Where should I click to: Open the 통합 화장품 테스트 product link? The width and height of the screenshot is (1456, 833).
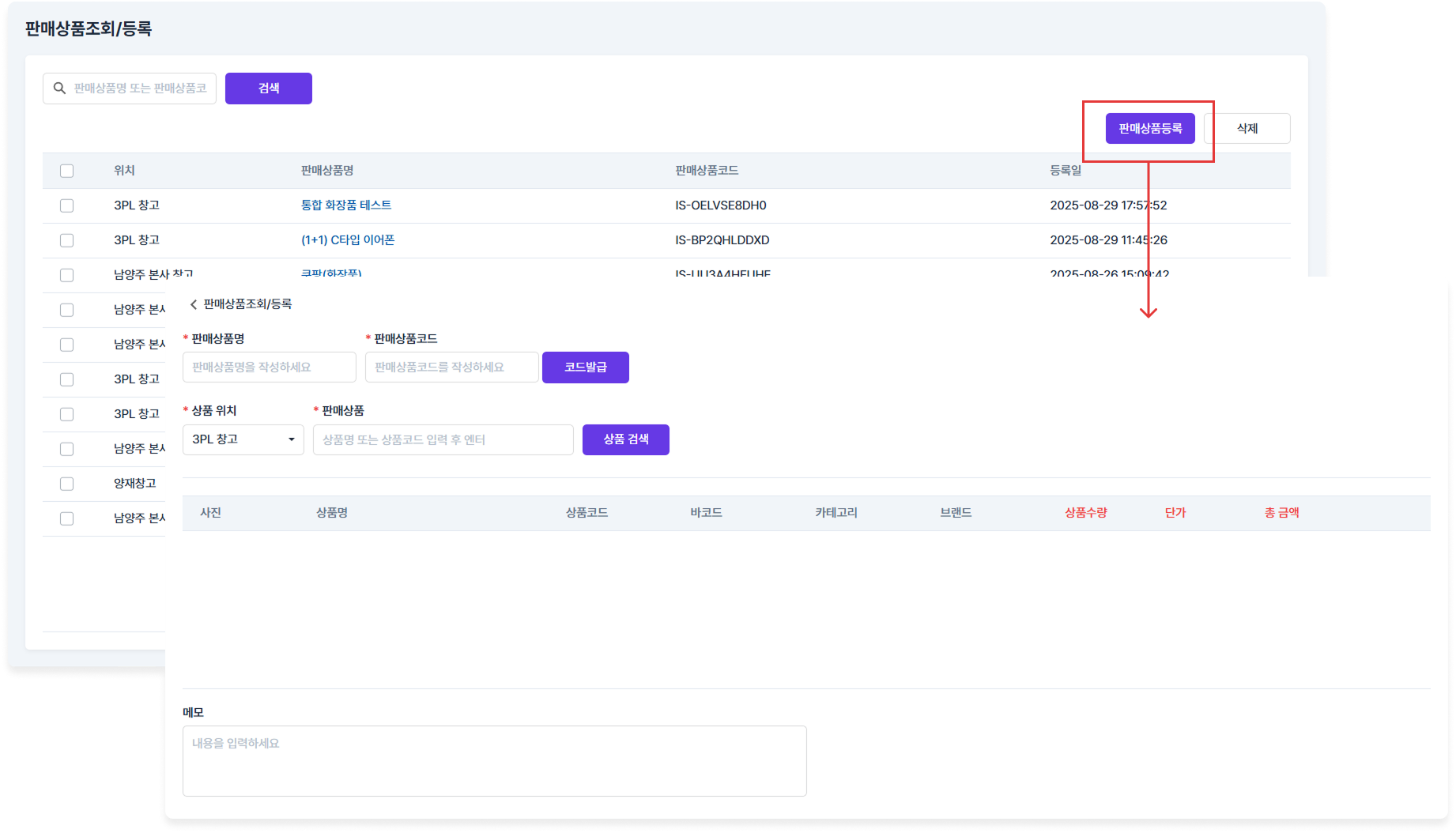pos(346,205)
